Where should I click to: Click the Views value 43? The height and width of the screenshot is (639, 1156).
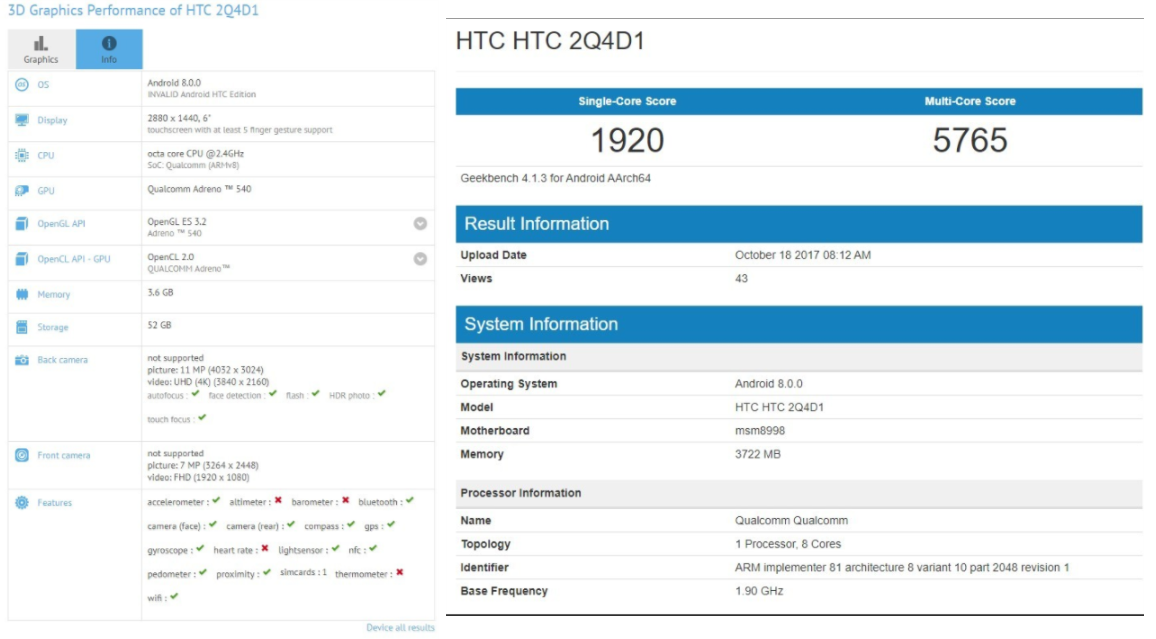[741, 279]
